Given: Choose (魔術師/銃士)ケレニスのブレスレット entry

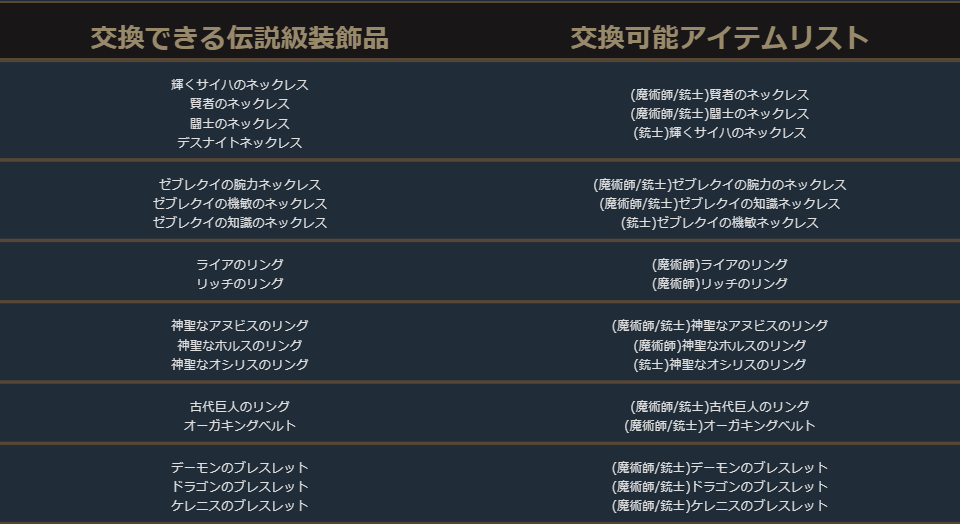Looking at the screenshot, I should 719,506.
